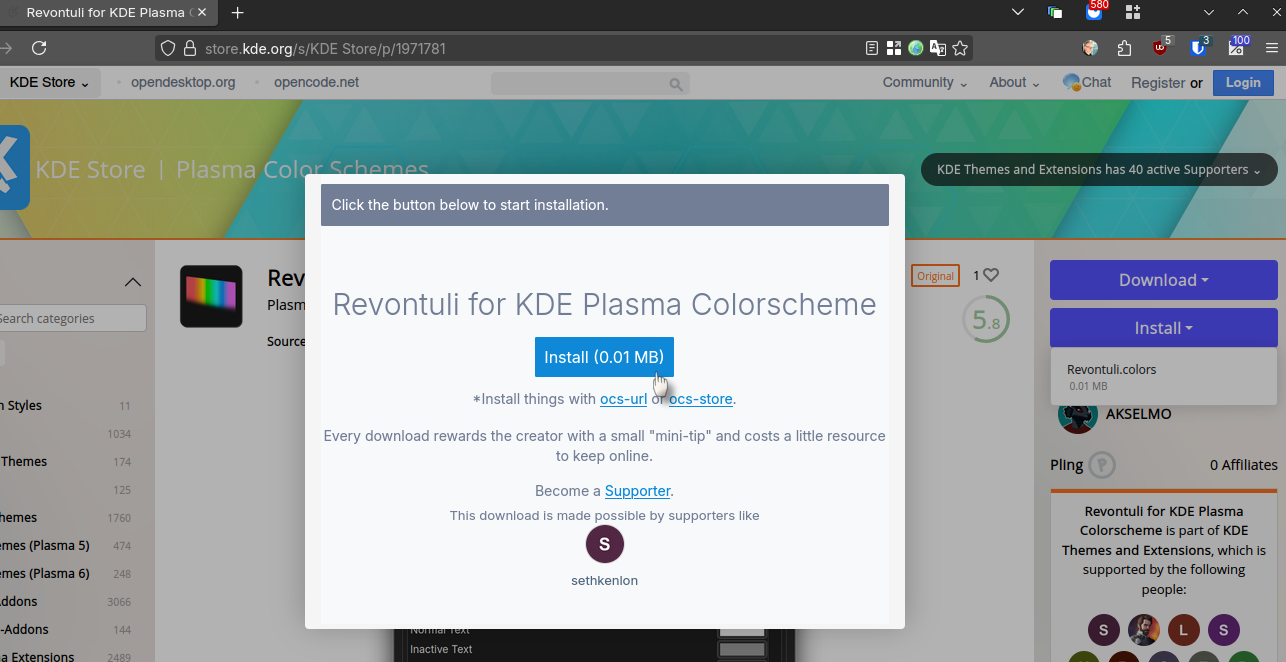Go to opencode.net
The image size is (1286, 662).
[316, 83]
